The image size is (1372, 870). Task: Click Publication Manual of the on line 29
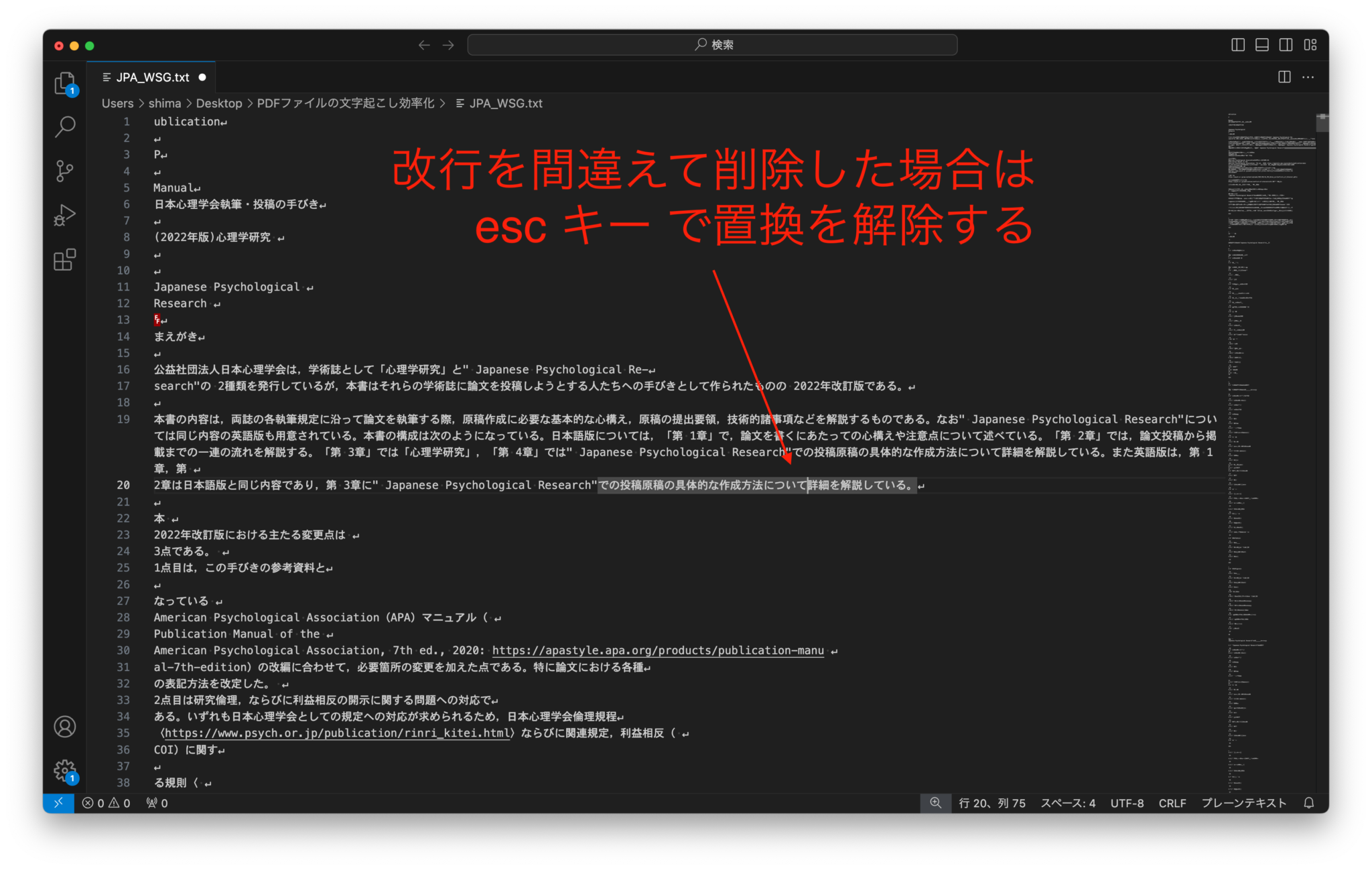(236, 634)
